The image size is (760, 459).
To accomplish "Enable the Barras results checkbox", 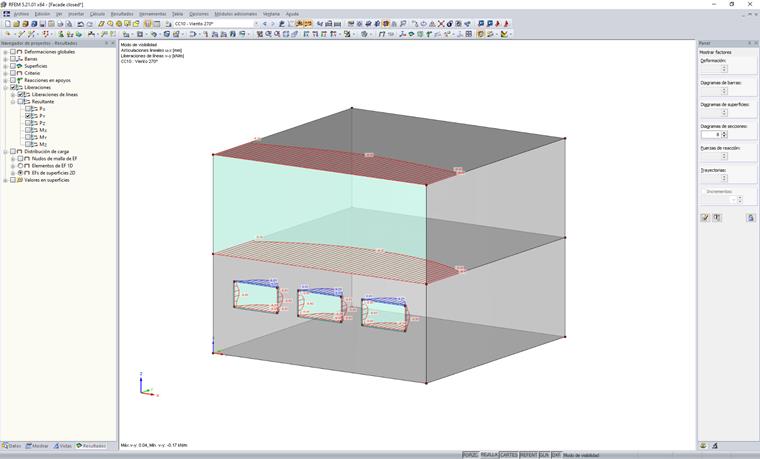I will [x=13, y=59].
